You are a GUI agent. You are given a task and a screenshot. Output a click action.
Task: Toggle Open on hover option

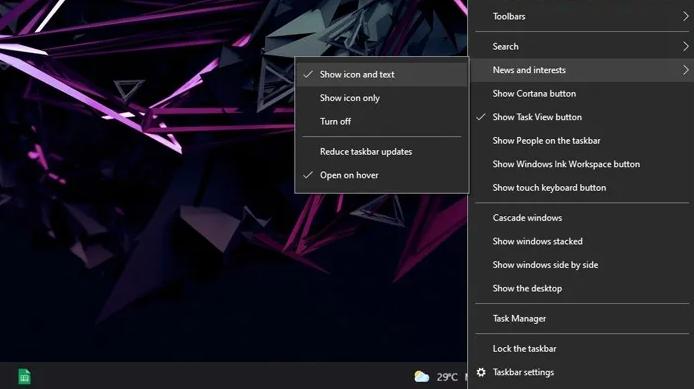pyautogui.click(x=381, y=175)
